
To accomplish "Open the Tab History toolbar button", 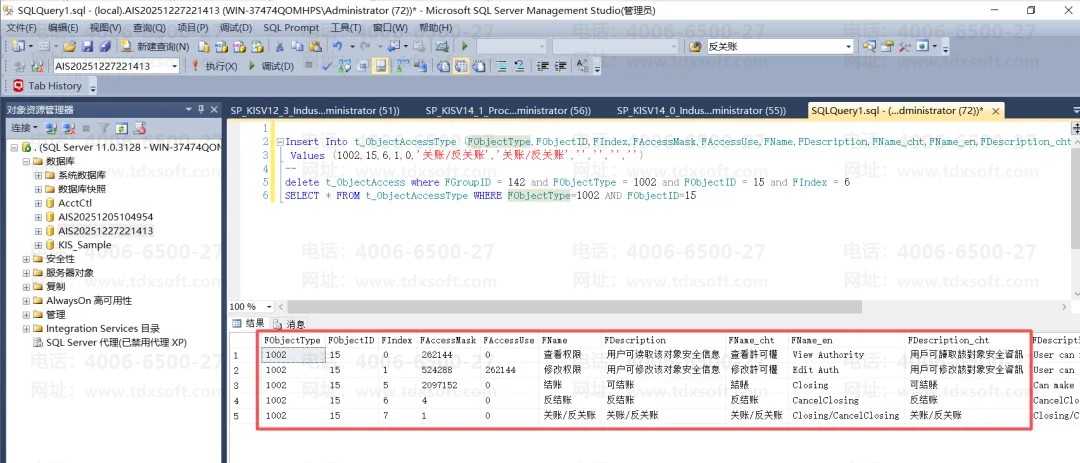I will pos(47,86).
